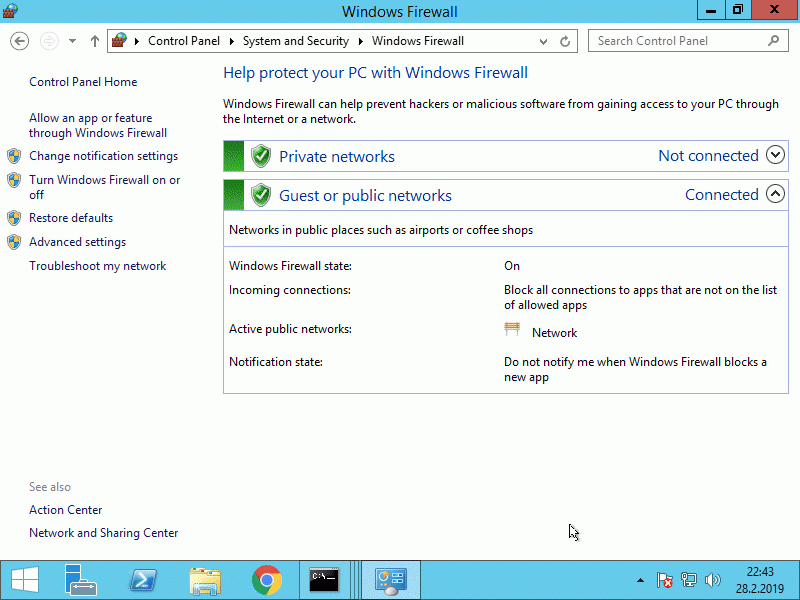Screen dimensions: 800x600
Task: Click the Search Control Panel field
Action: 688,41
